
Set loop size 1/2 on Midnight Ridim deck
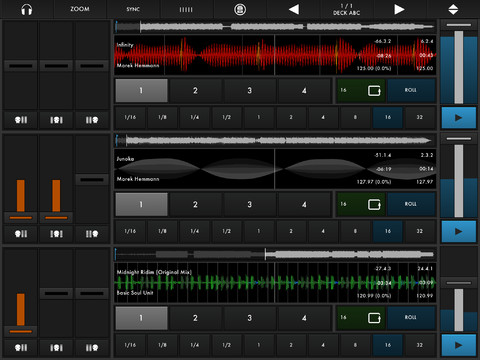tap(227, 345)
